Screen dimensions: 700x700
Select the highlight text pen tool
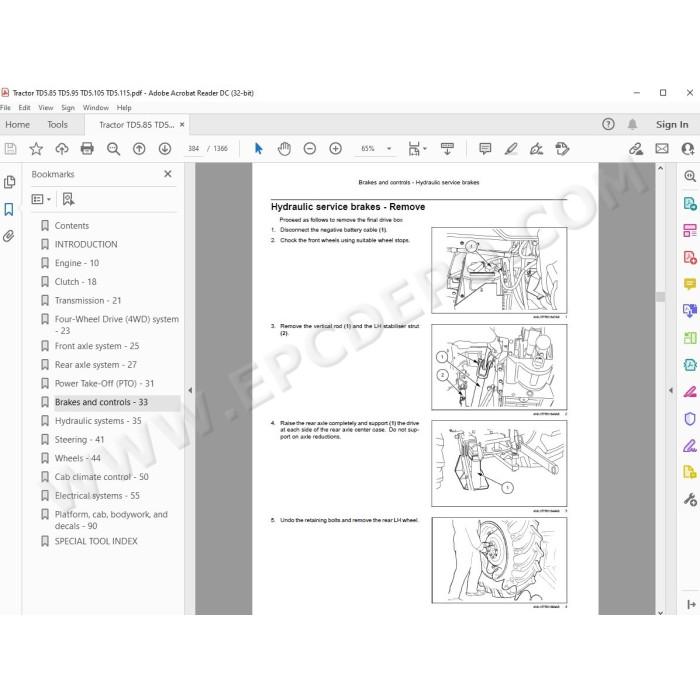click(x=511, y=149)
